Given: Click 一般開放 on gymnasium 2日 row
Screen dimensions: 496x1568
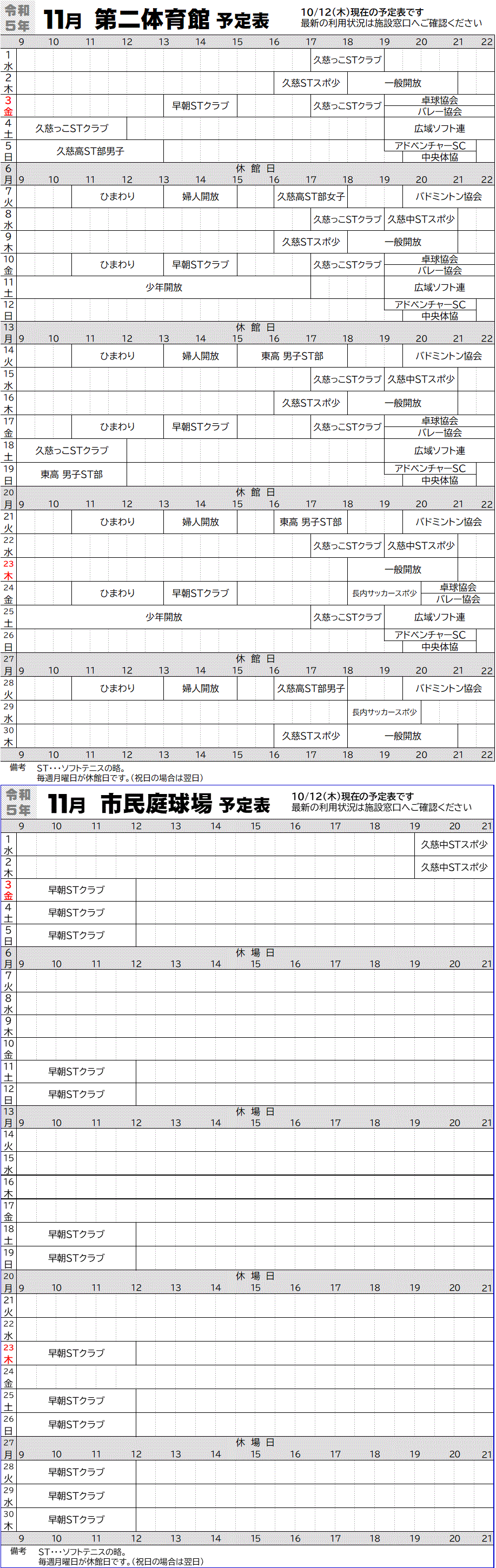Looking at the screenshot, I should click(403, 83).
